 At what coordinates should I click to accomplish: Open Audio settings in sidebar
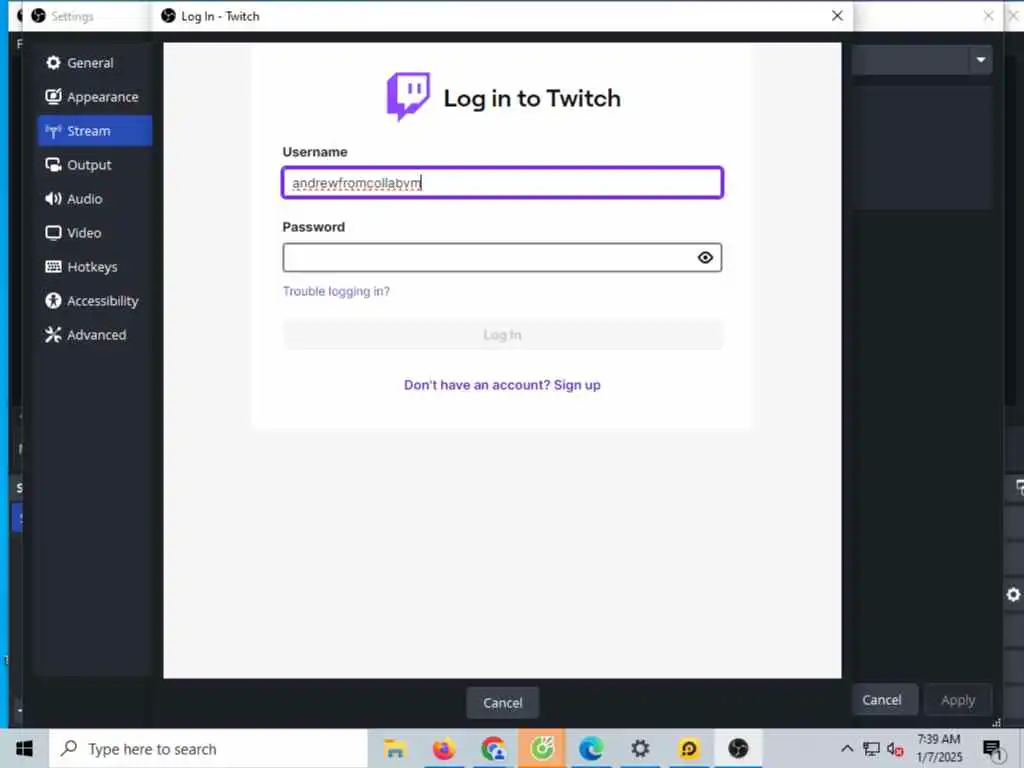pos(95,199)
